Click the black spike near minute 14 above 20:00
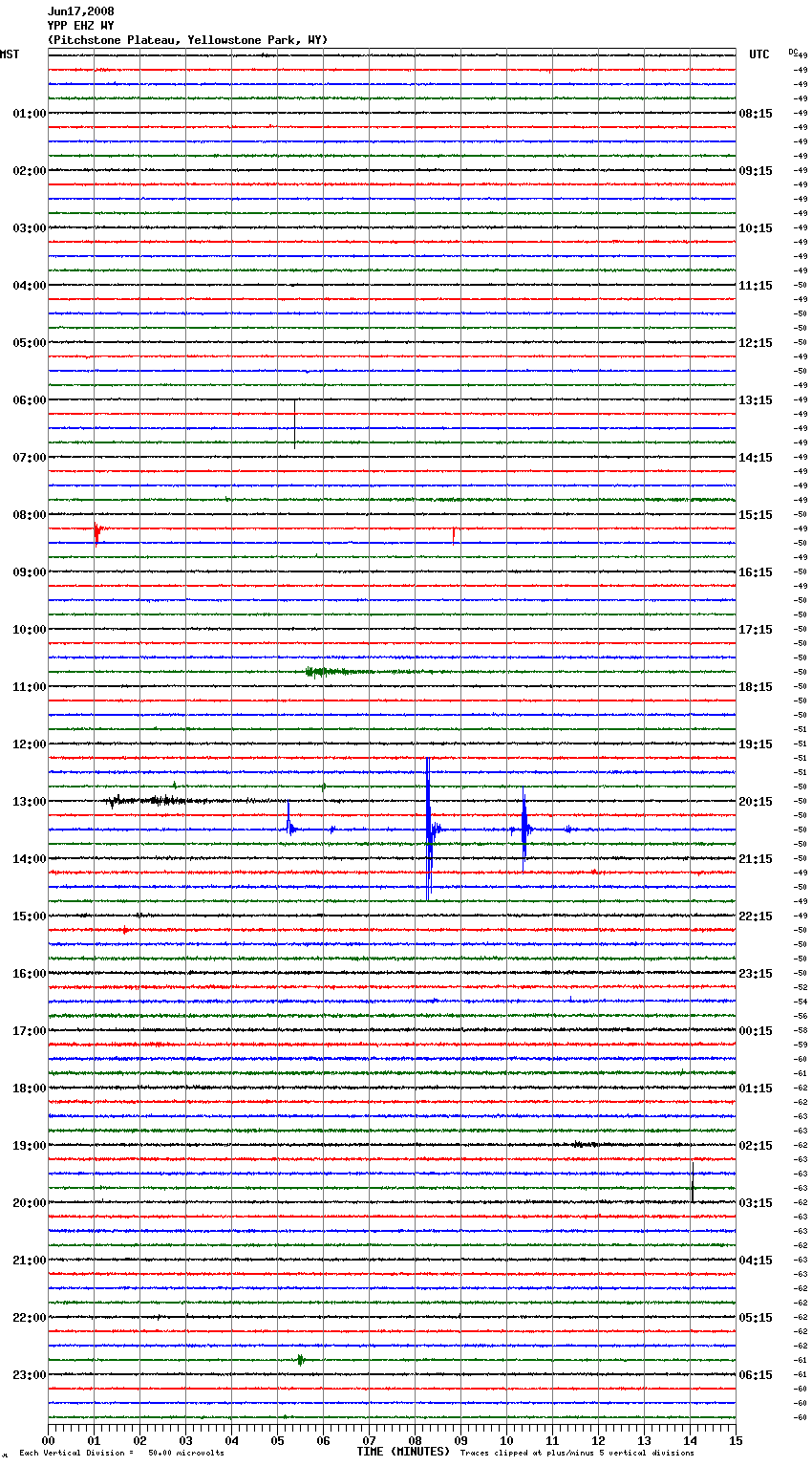Screen dimensions: 812x1466 693,1181
